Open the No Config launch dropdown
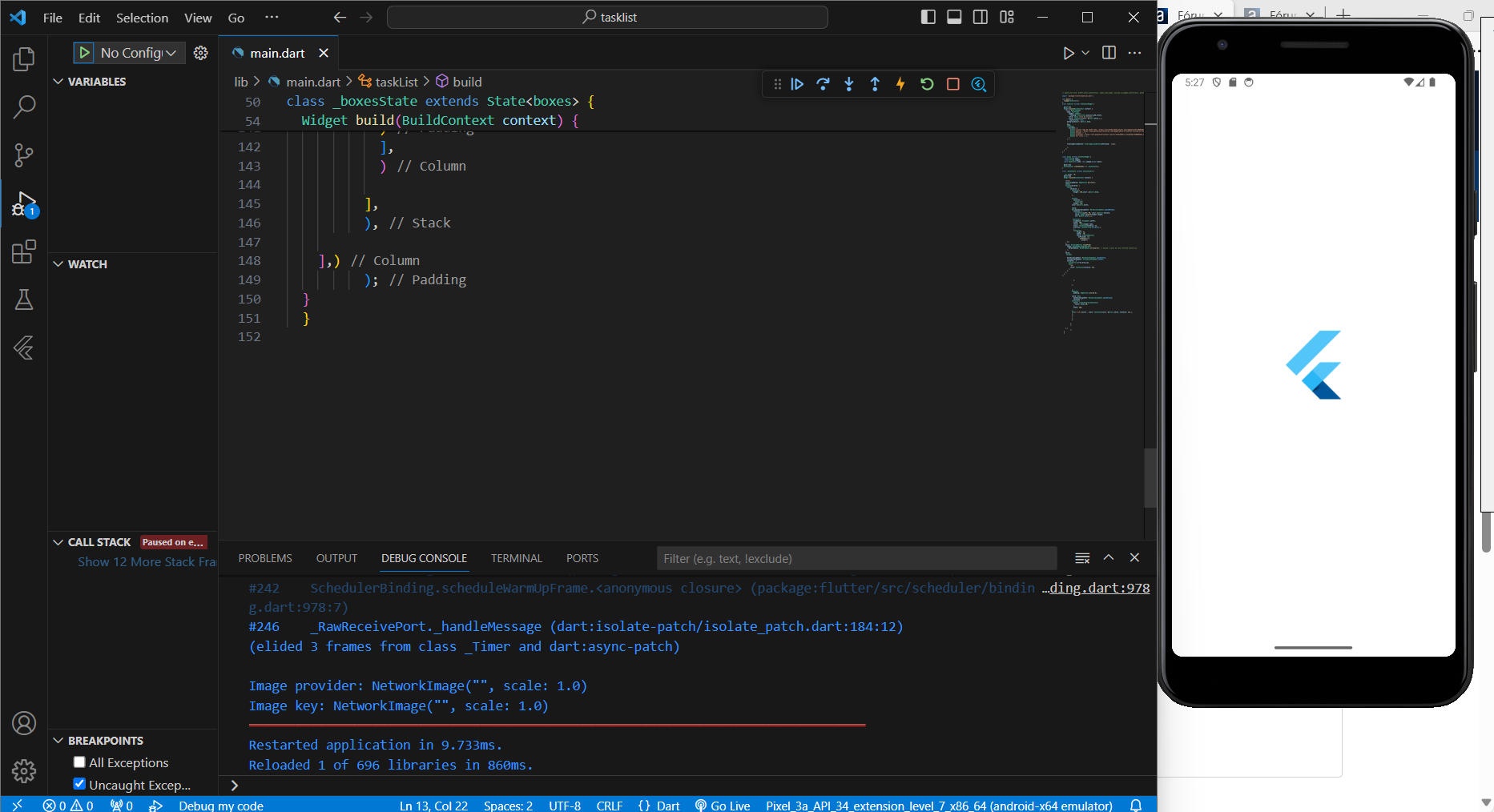The image size is (1494, 812). (x=139, y=53)
